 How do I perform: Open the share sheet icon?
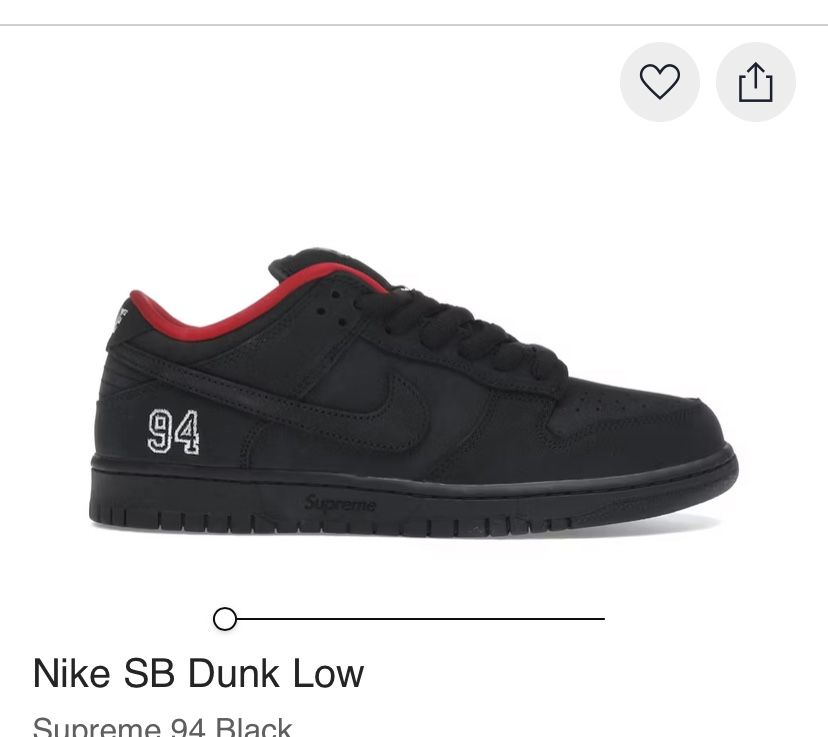pyautogui.click(x=755, y=82)
